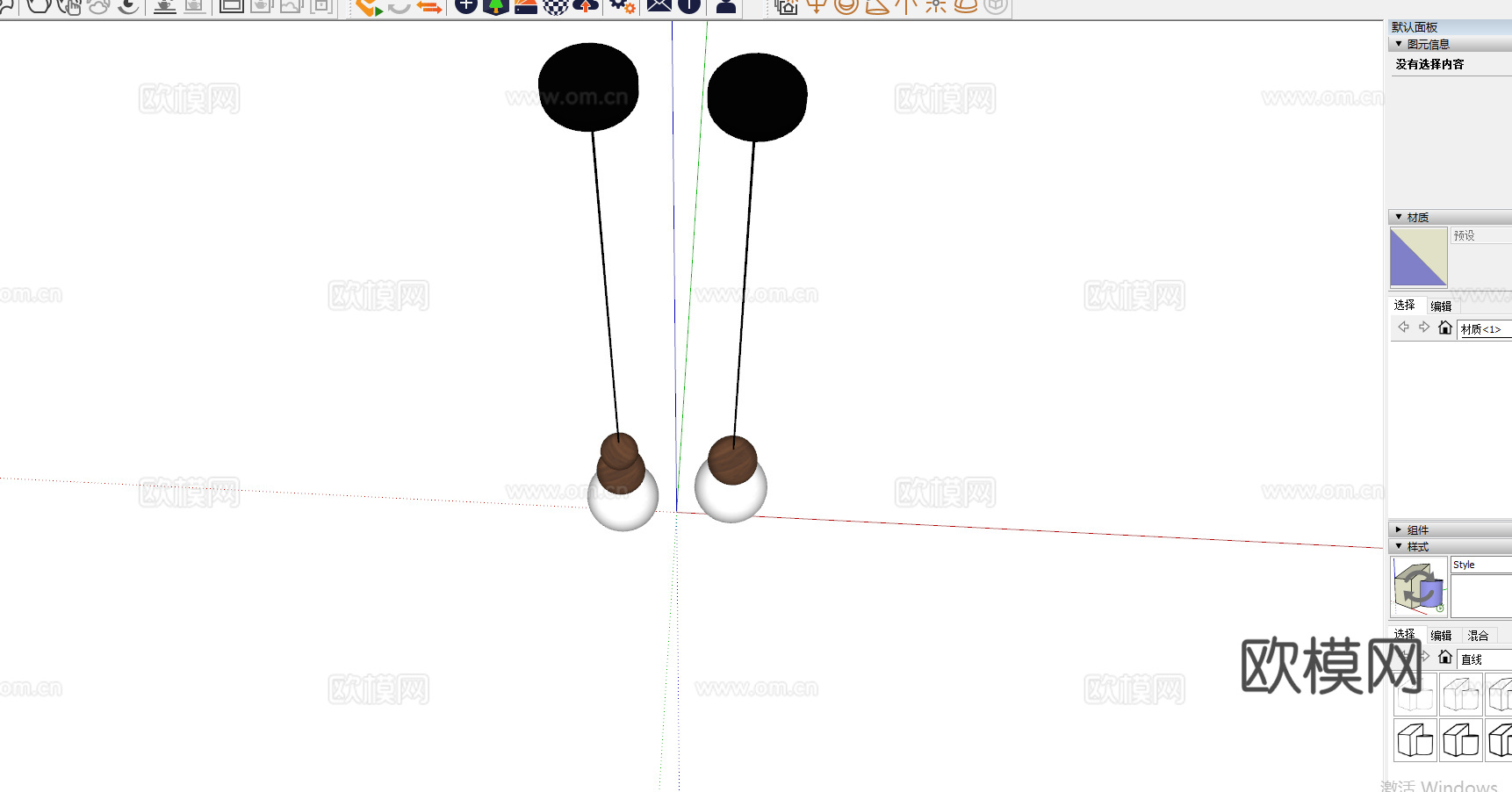This screenshot has width=1512, height=792.
Task: Click the green tree badge icon
Action: 496,6
